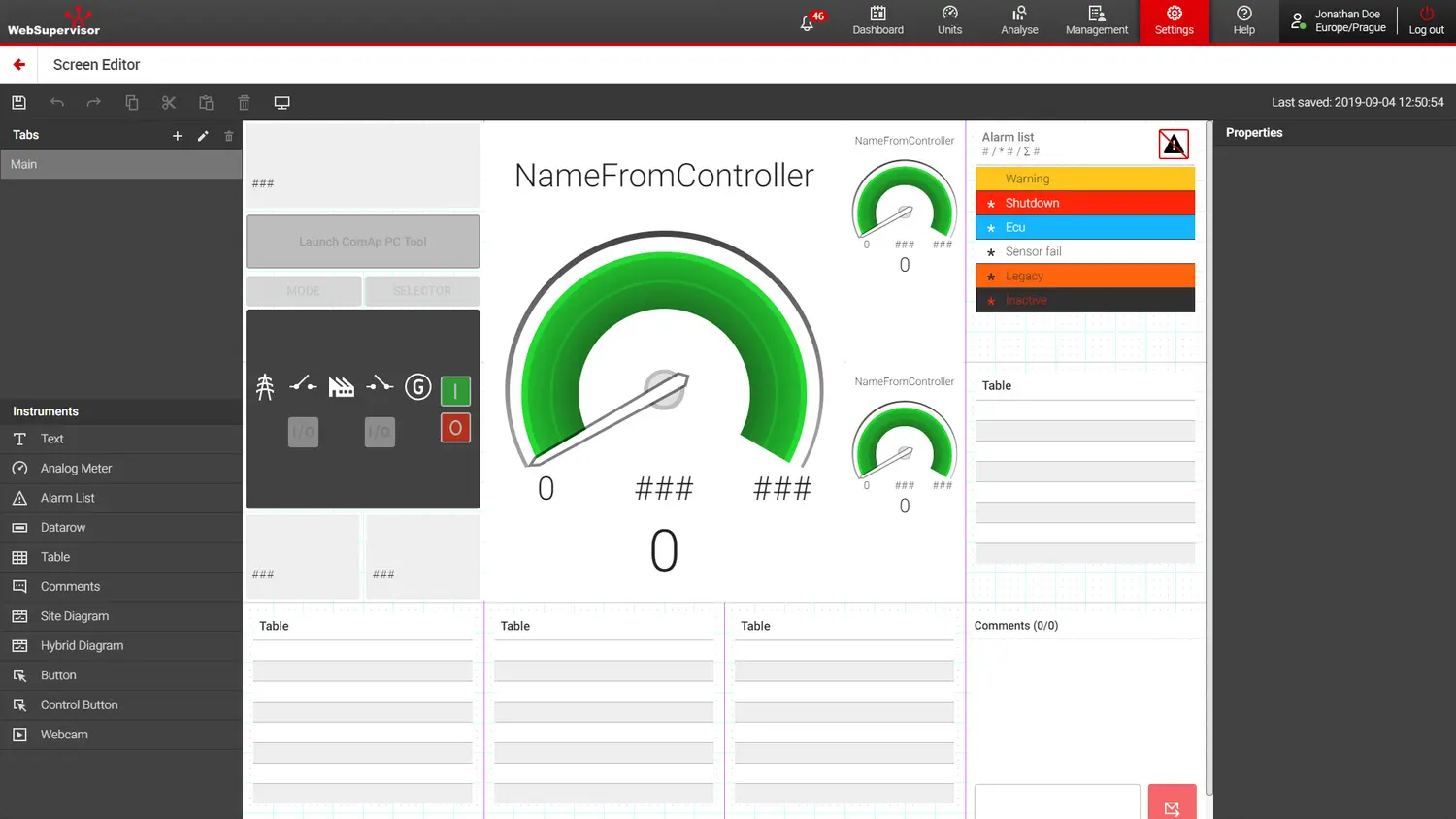Open Jonathan Doe user profile menu
The image size is (1456, 819).
click(1340, 21)
